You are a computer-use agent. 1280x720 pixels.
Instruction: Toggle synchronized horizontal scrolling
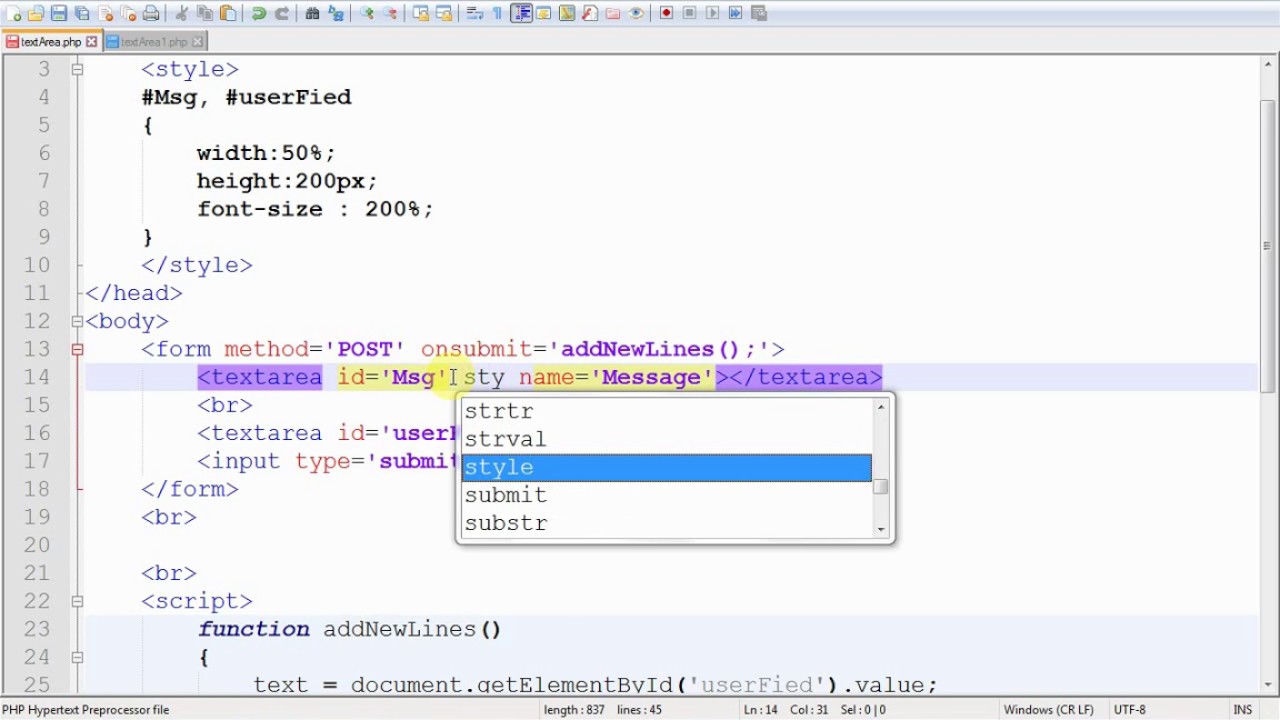point(444,13)
